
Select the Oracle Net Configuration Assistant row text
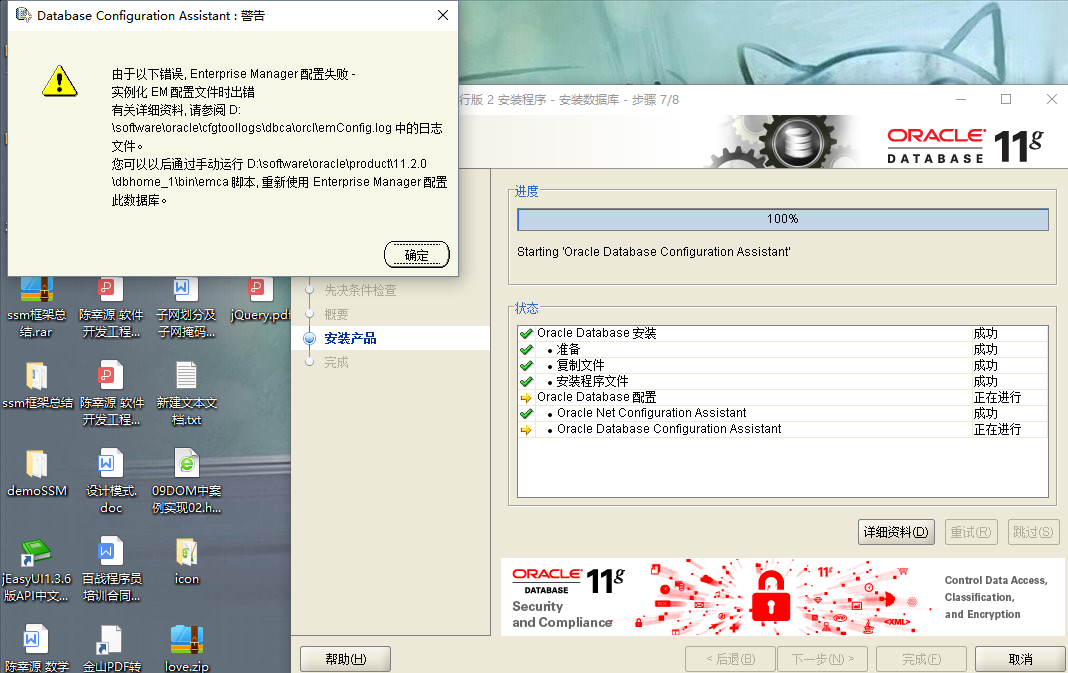(652, 413)
